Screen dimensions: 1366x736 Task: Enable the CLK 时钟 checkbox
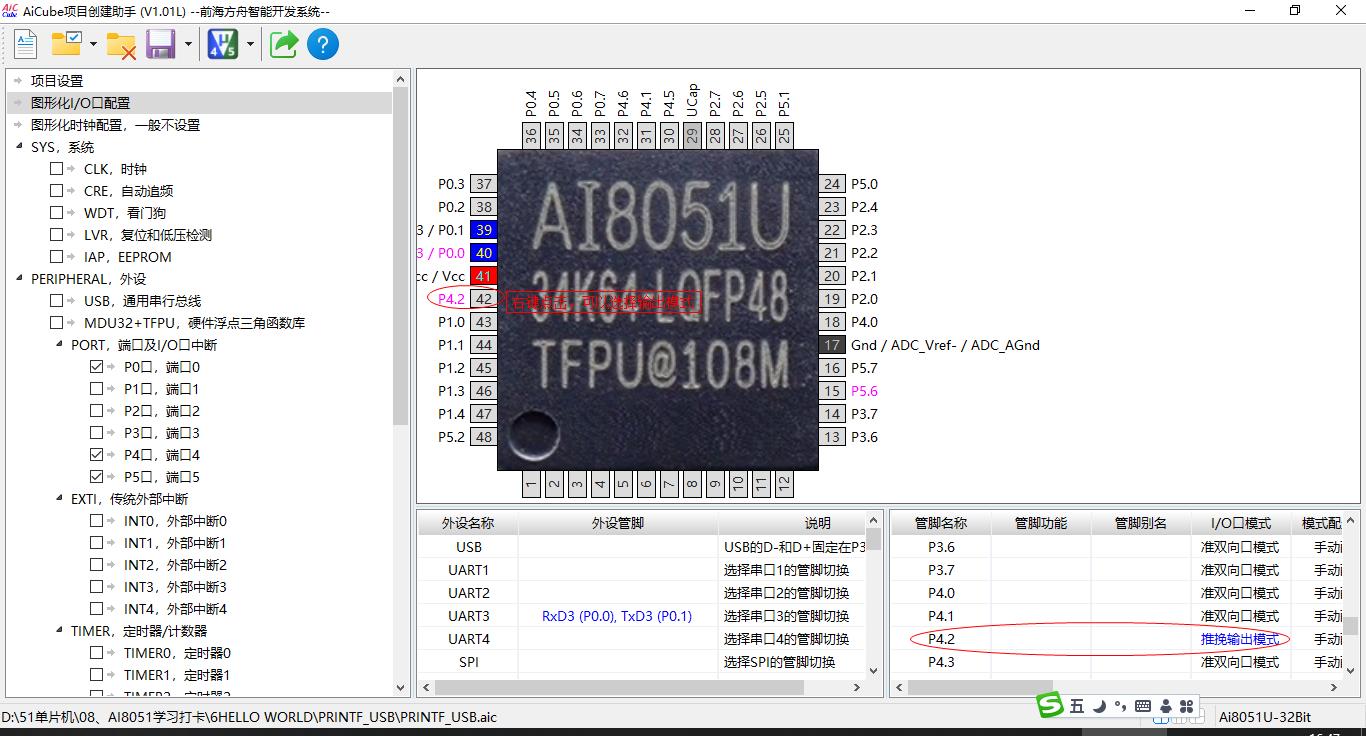[57, 169]
